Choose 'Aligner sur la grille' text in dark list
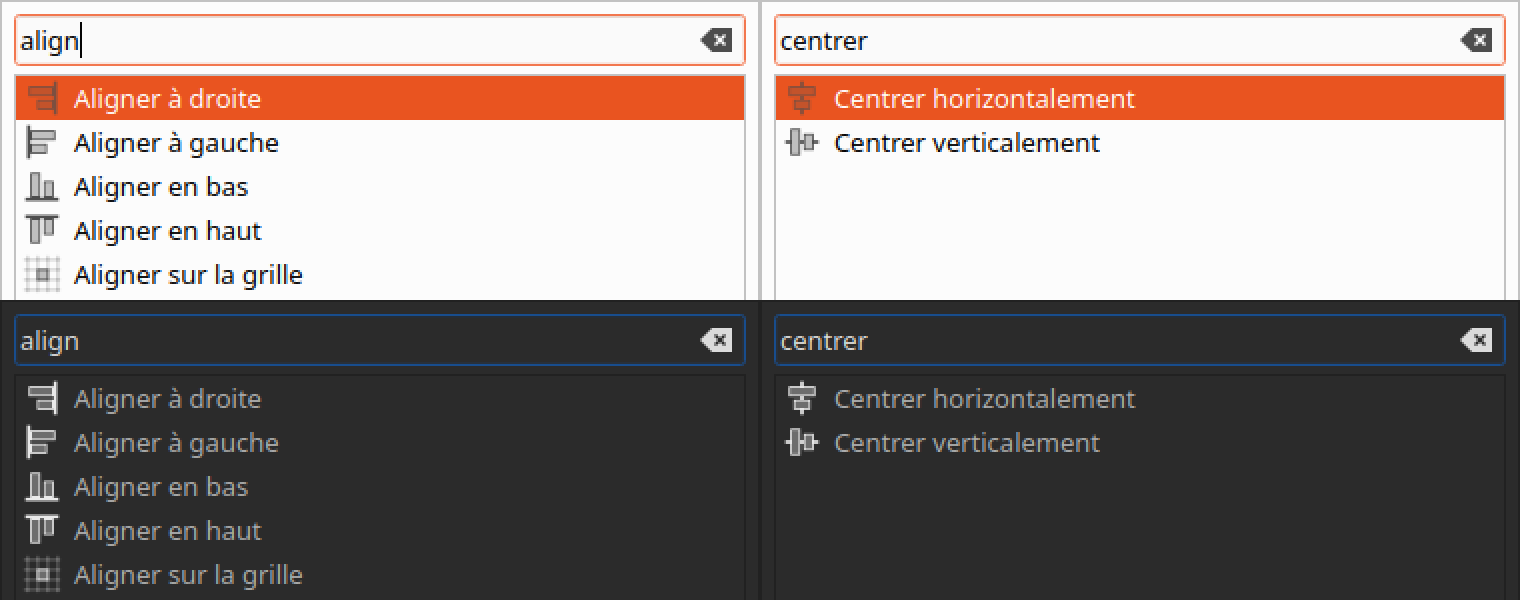Image resolution: width=1520 pixels, height=600 pixels. pos(188,575)
